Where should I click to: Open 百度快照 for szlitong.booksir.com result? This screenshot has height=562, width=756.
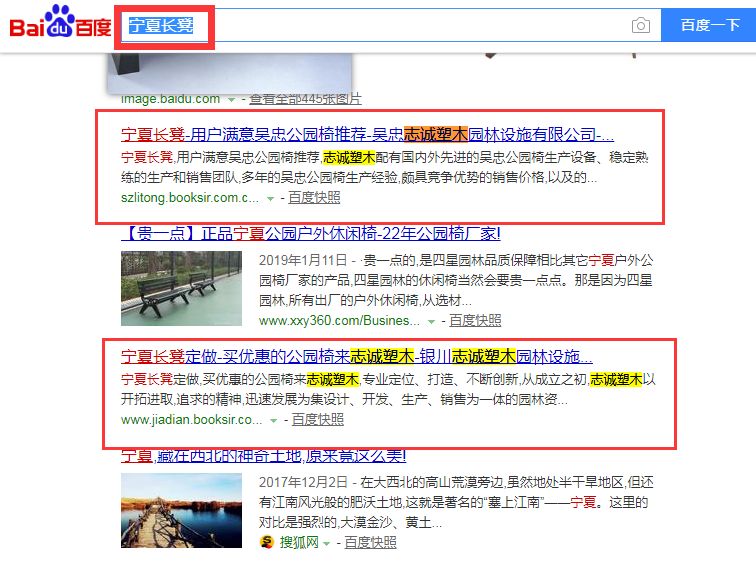pos(314,198)
